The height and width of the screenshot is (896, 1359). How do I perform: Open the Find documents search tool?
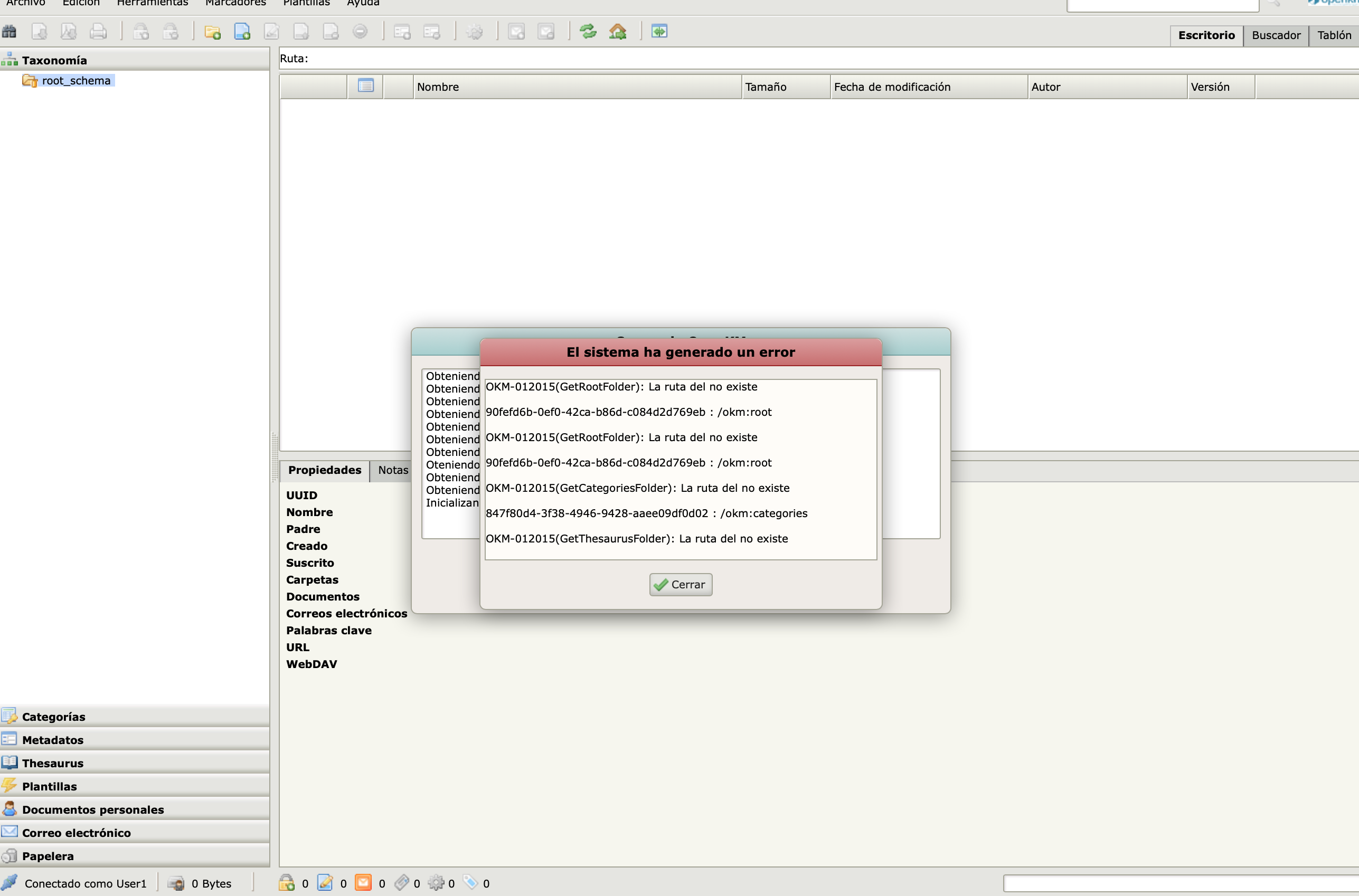pyautogui.click(x=9, y=32)
